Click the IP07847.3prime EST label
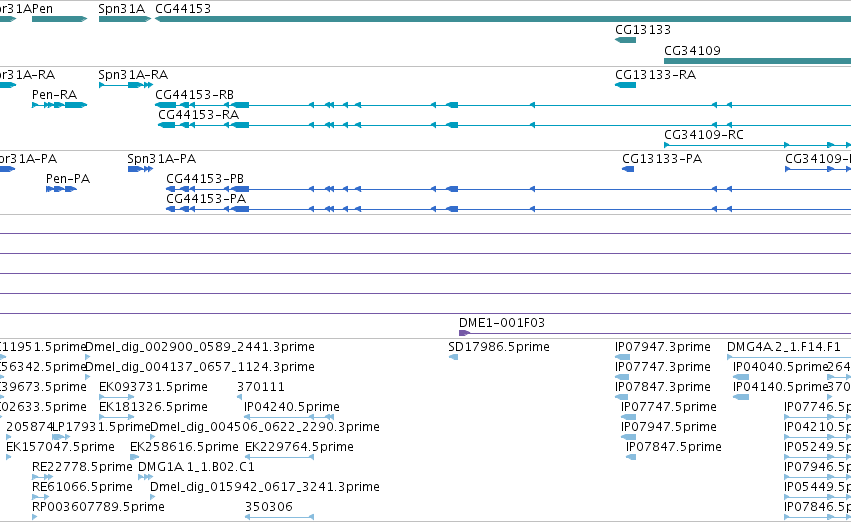Screen dimensions: 851x522 (663, 387)
